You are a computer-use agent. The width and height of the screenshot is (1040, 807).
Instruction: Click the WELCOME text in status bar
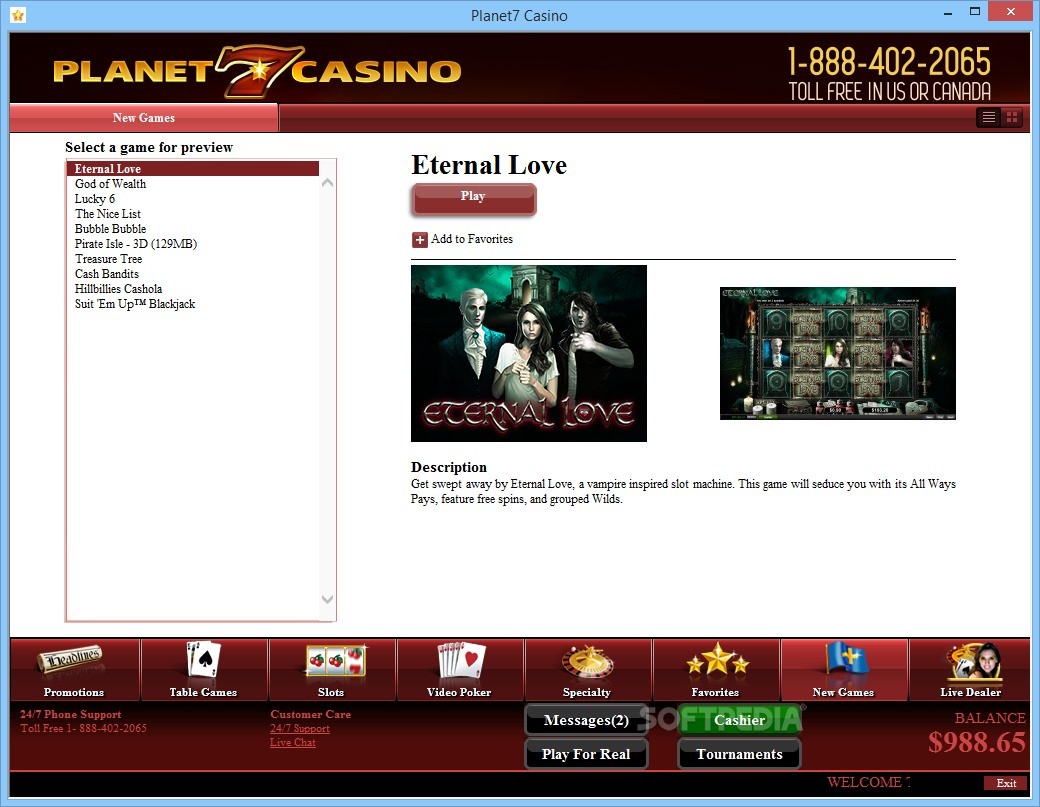pos(864,782)
